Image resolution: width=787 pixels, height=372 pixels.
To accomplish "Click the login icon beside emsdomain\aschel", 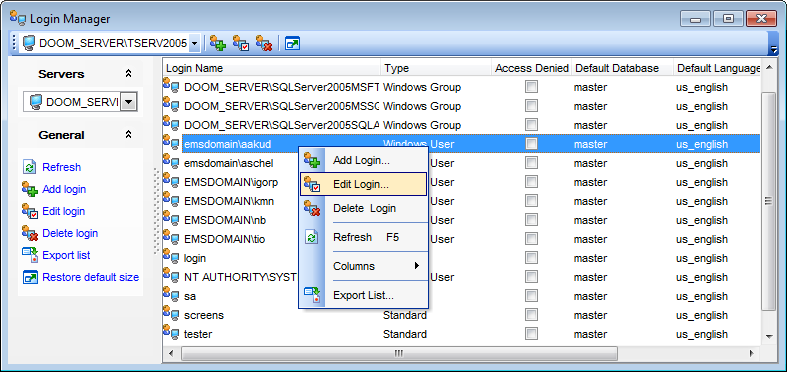I will pyautogui.click(x=171, y=163).
